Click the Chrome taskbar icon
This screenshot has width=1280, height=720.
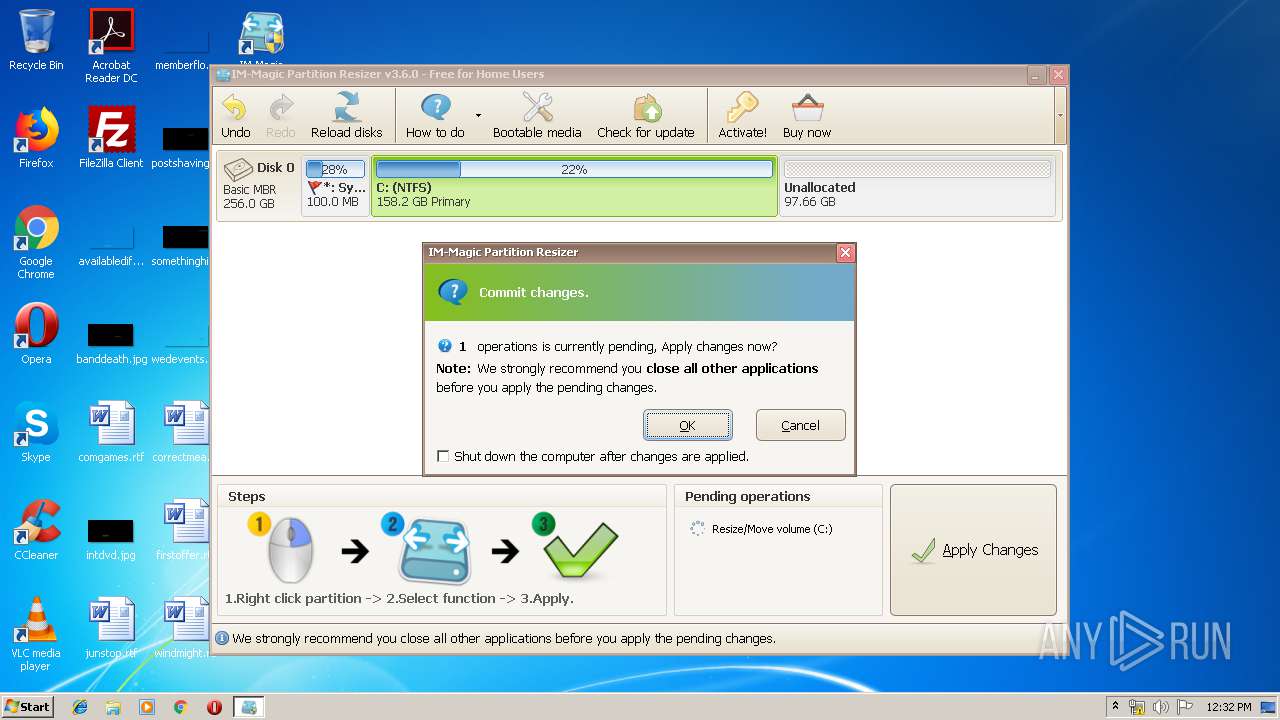click(180, 707)
